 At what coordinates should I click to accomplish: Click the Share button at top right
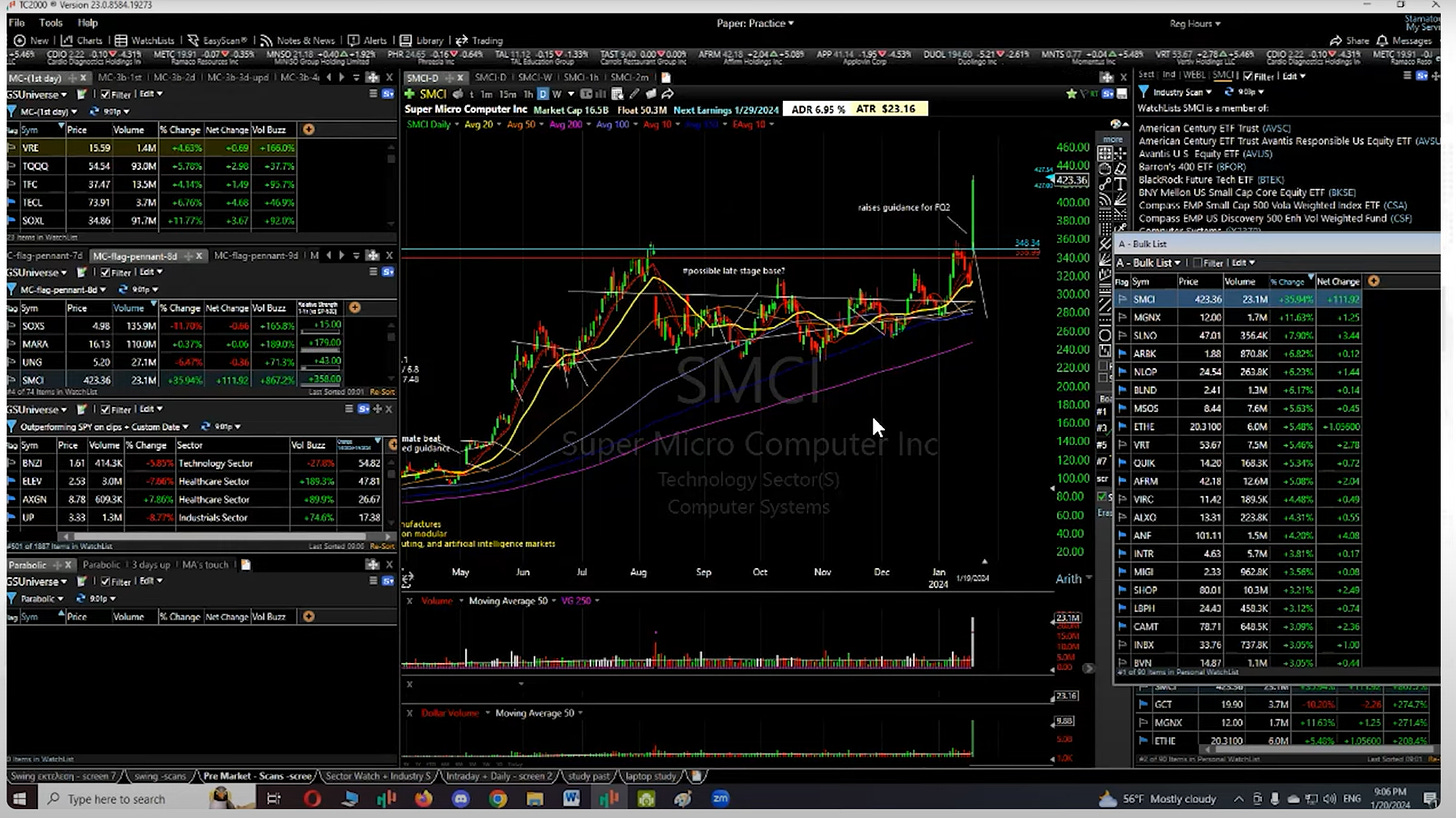(x=1350, y=40)
